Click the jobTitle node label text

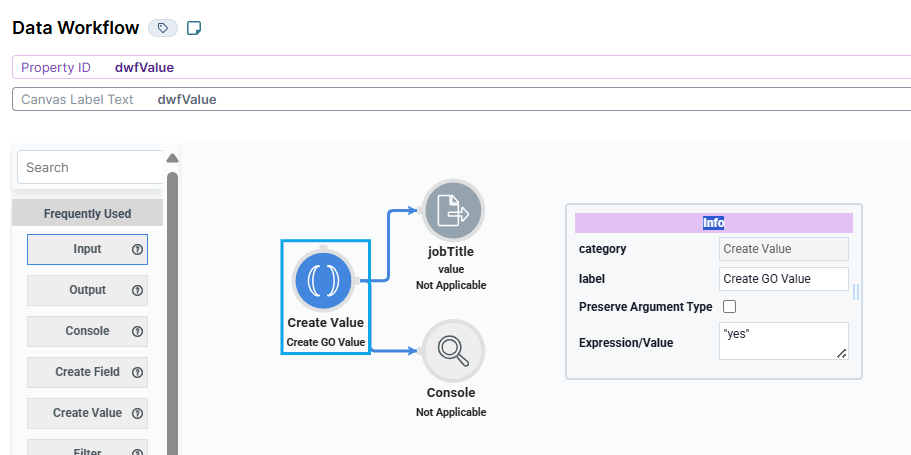(451, 252)
